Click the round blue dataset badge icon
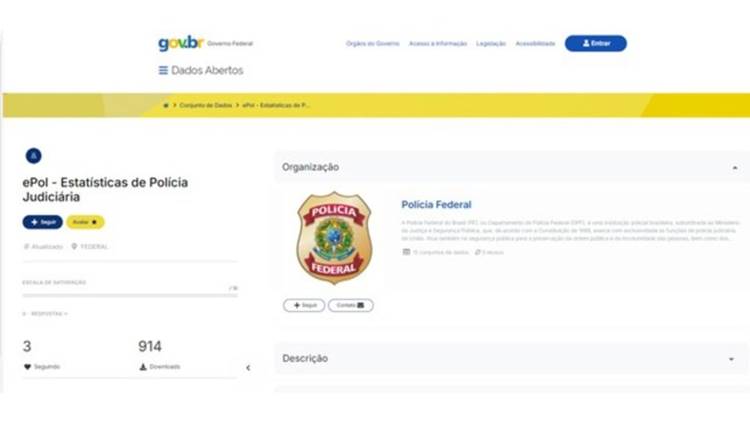 tap(33, 156)
